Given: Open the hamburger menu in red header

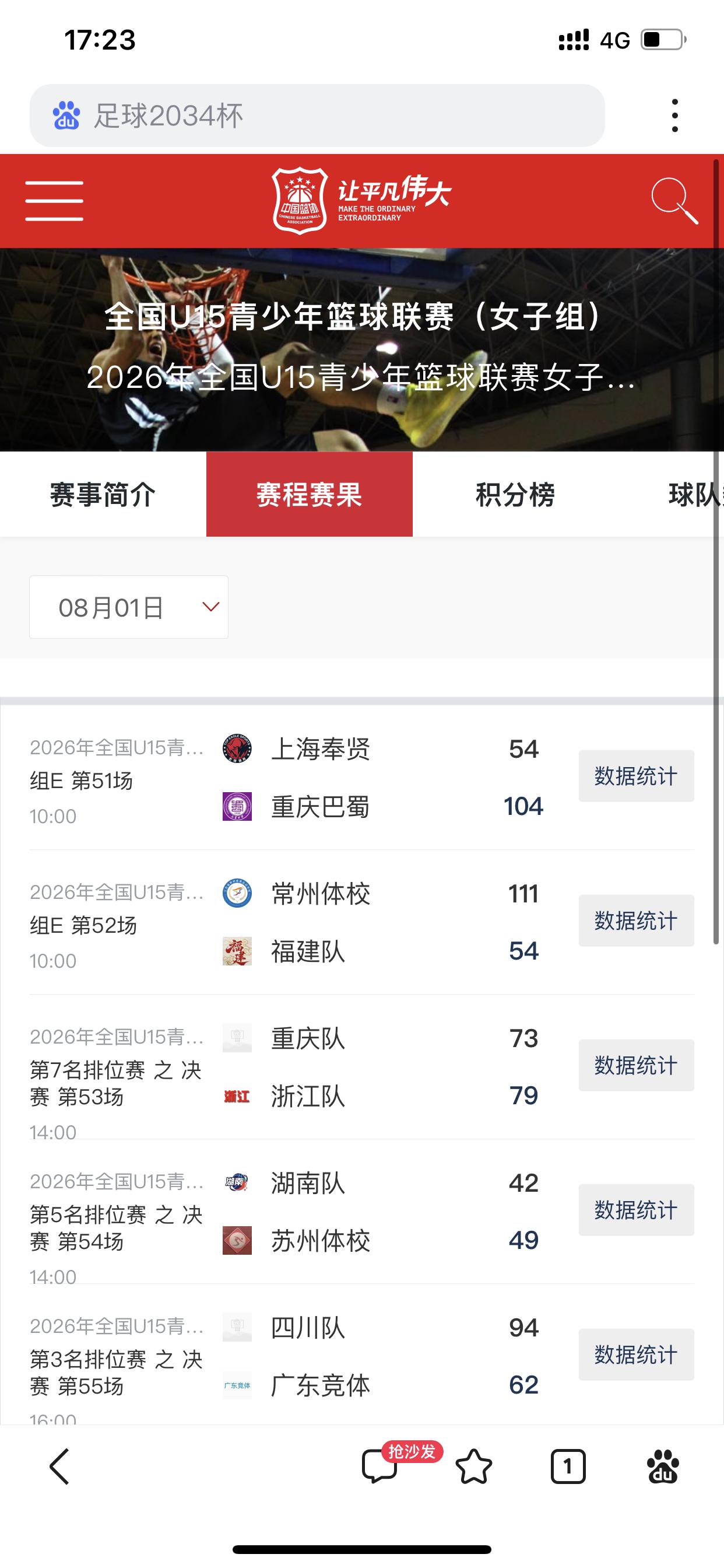Looking at the screenshot, I should point(54,201).
